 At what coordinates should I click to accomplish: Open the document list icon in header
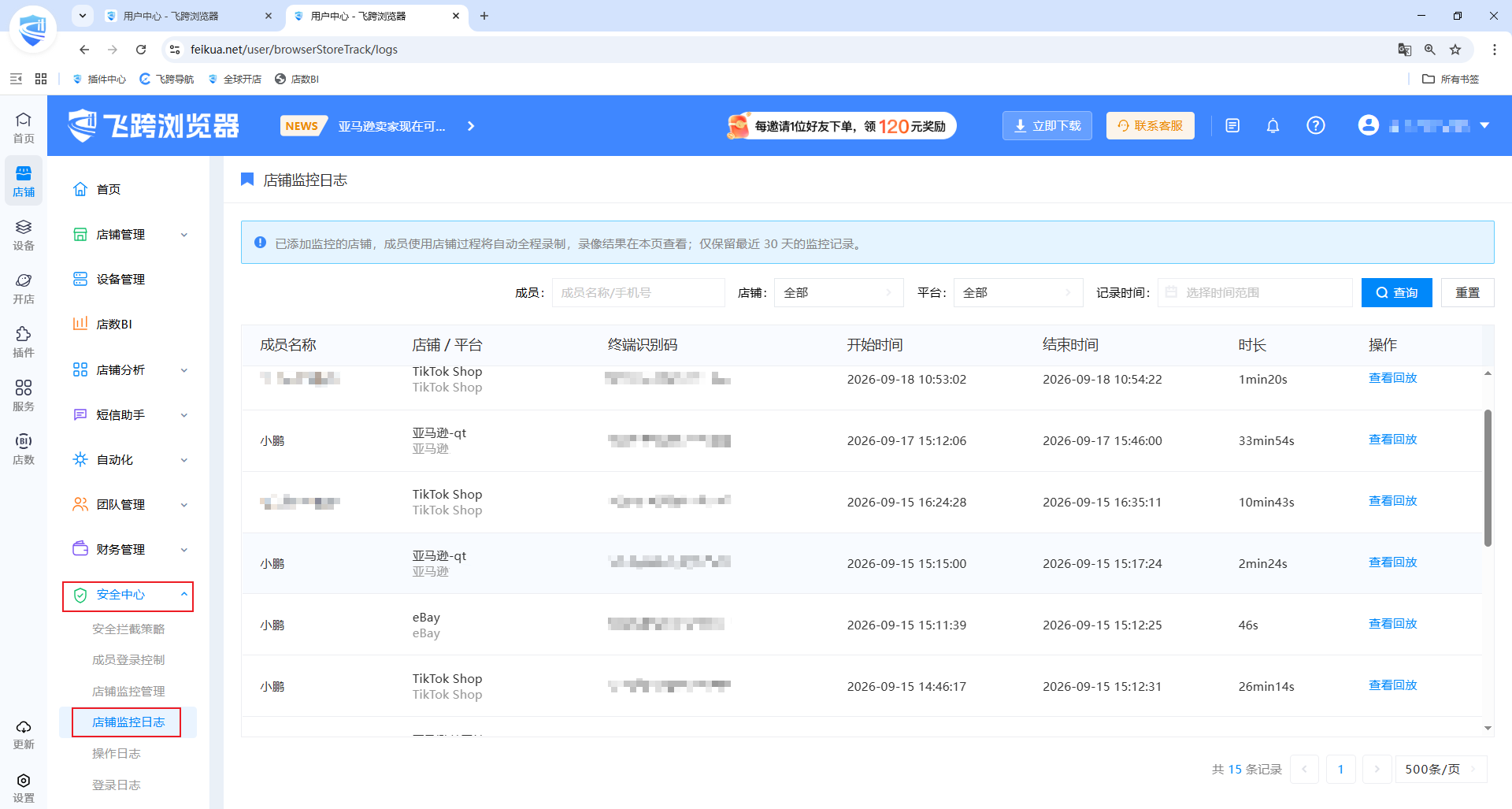click(x=1232, y=126)
